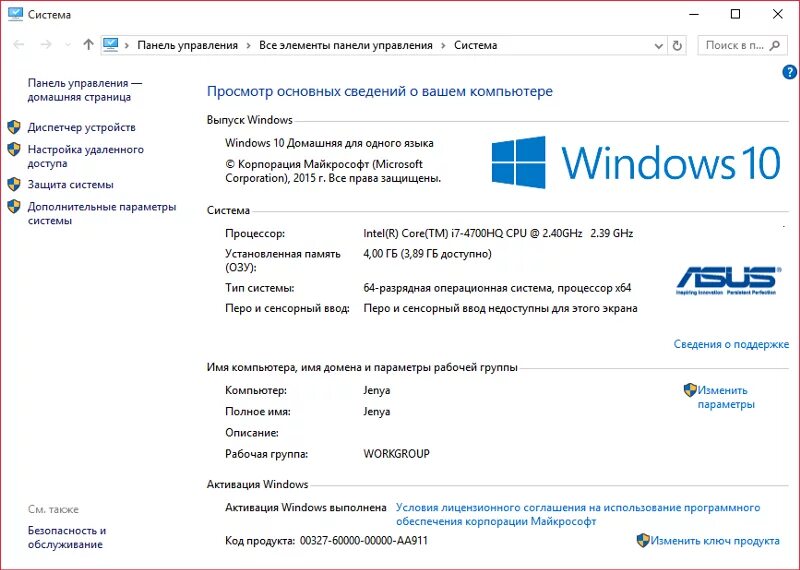Close the Система window
This screenshot has height=570, width=800.
coord(778,14)
